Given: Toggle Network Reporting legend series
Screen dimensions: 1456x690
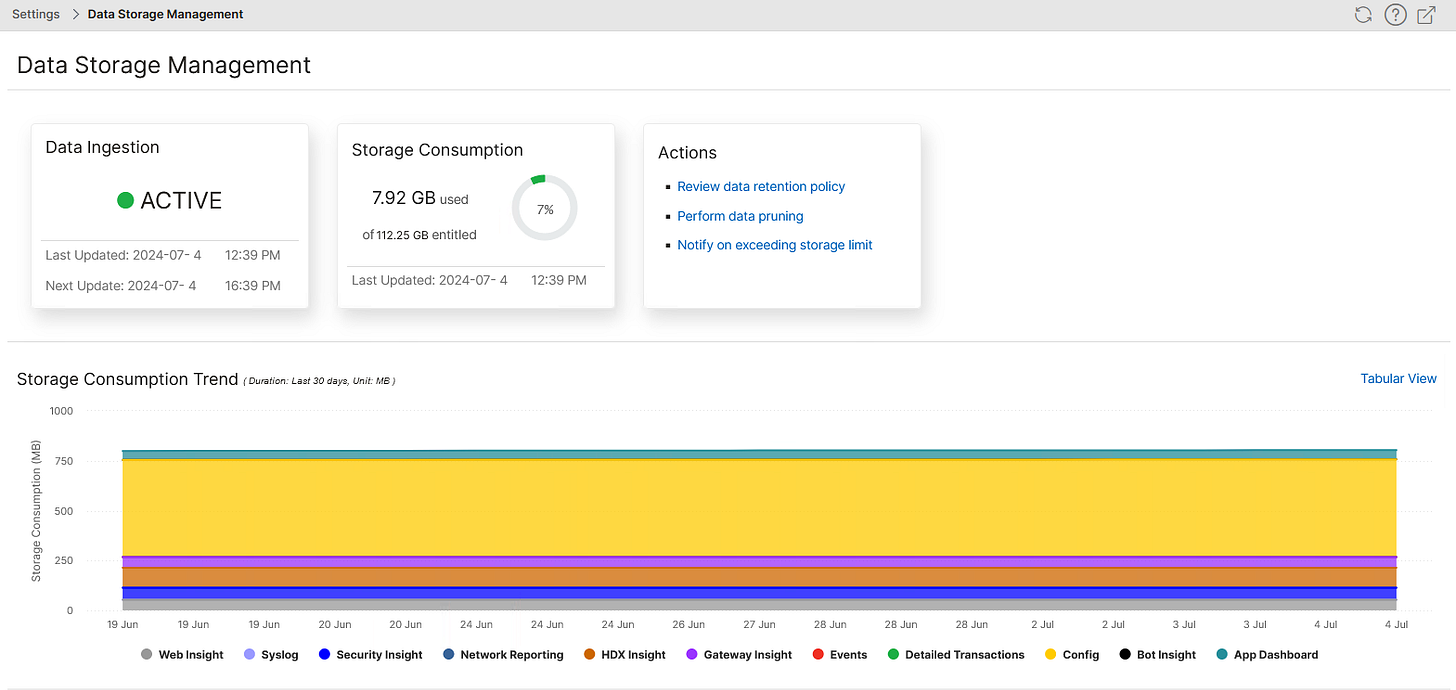Looking at the screenshot, I should pos(502,655).
